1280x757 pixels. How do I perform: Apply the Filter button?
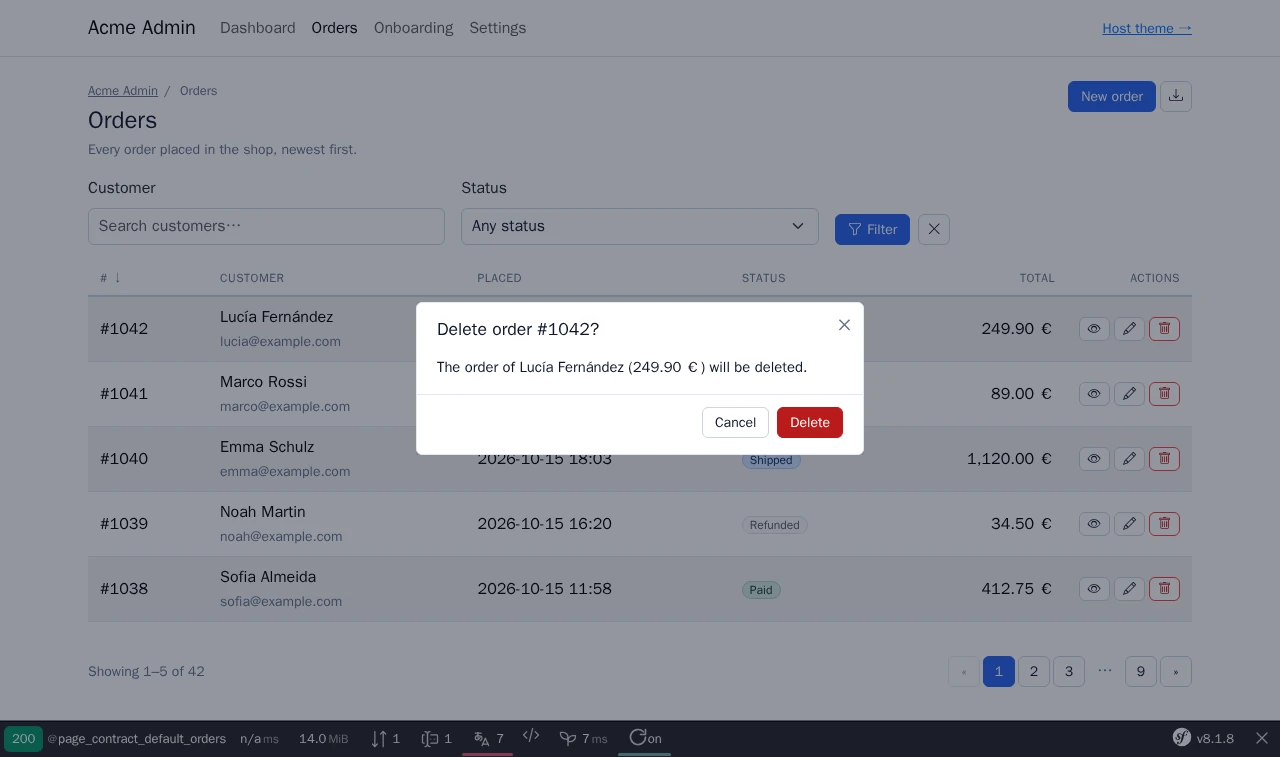point(872,229)
